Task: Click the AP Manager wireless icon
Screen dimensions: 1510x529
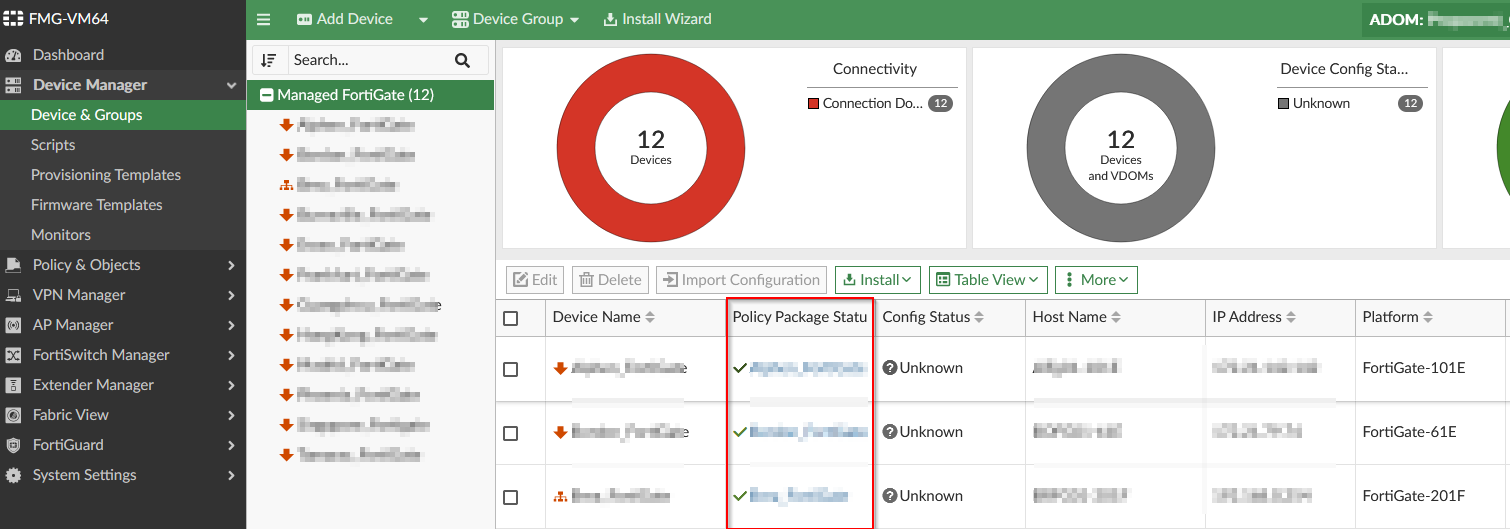Action: pos(13,325)
